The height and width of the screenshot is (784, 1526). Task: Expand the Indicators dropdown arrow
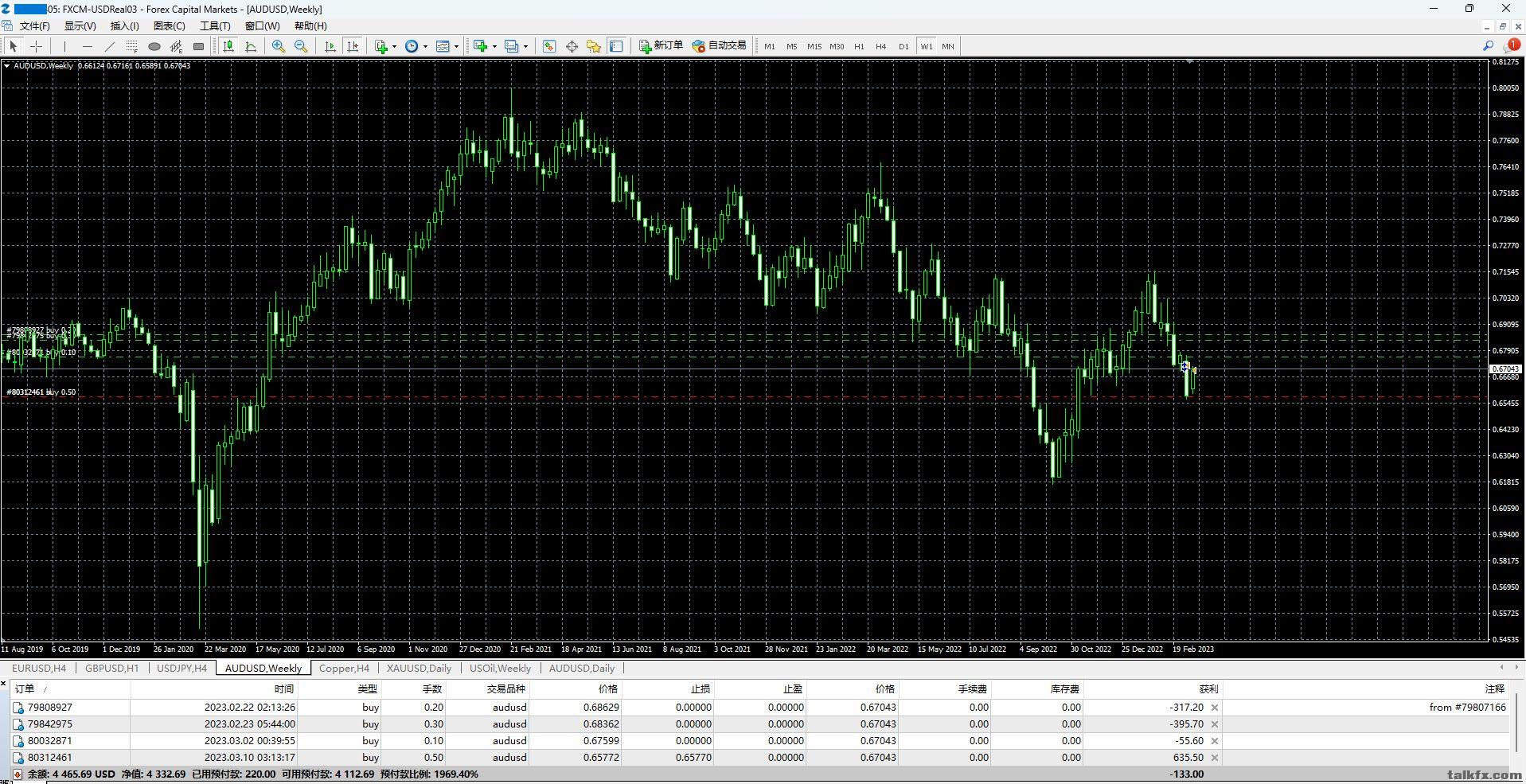(394, 46)
